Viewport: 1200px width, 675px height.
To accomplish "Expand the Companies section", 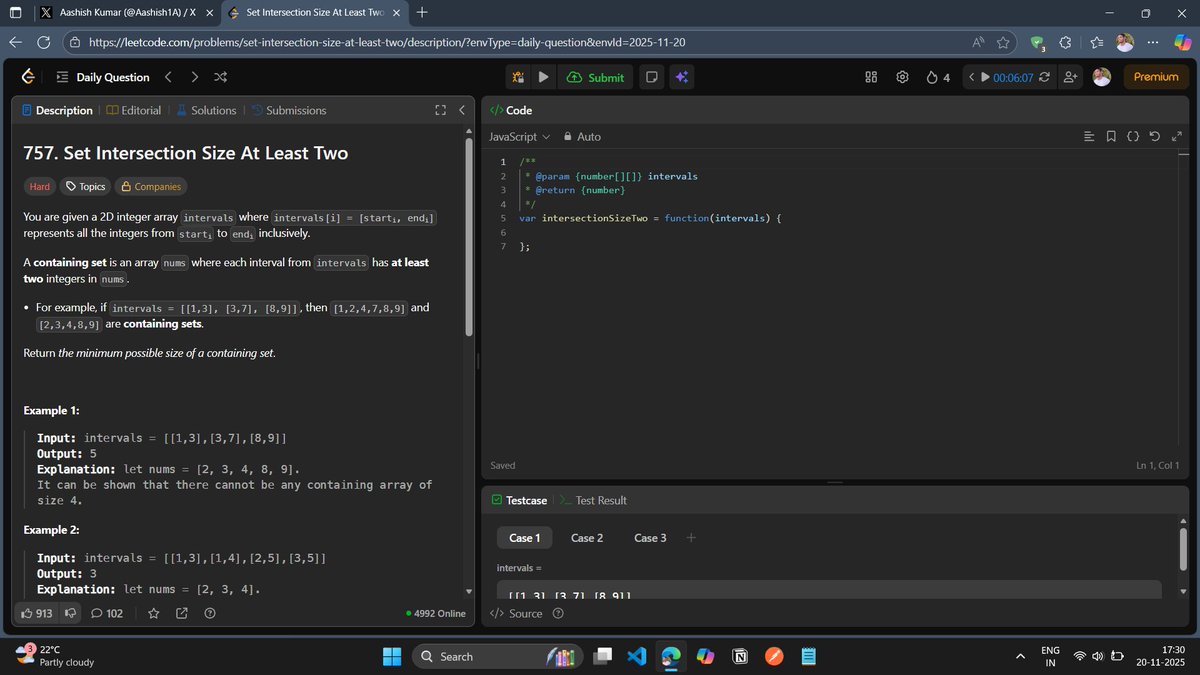I will pos(151,186).
